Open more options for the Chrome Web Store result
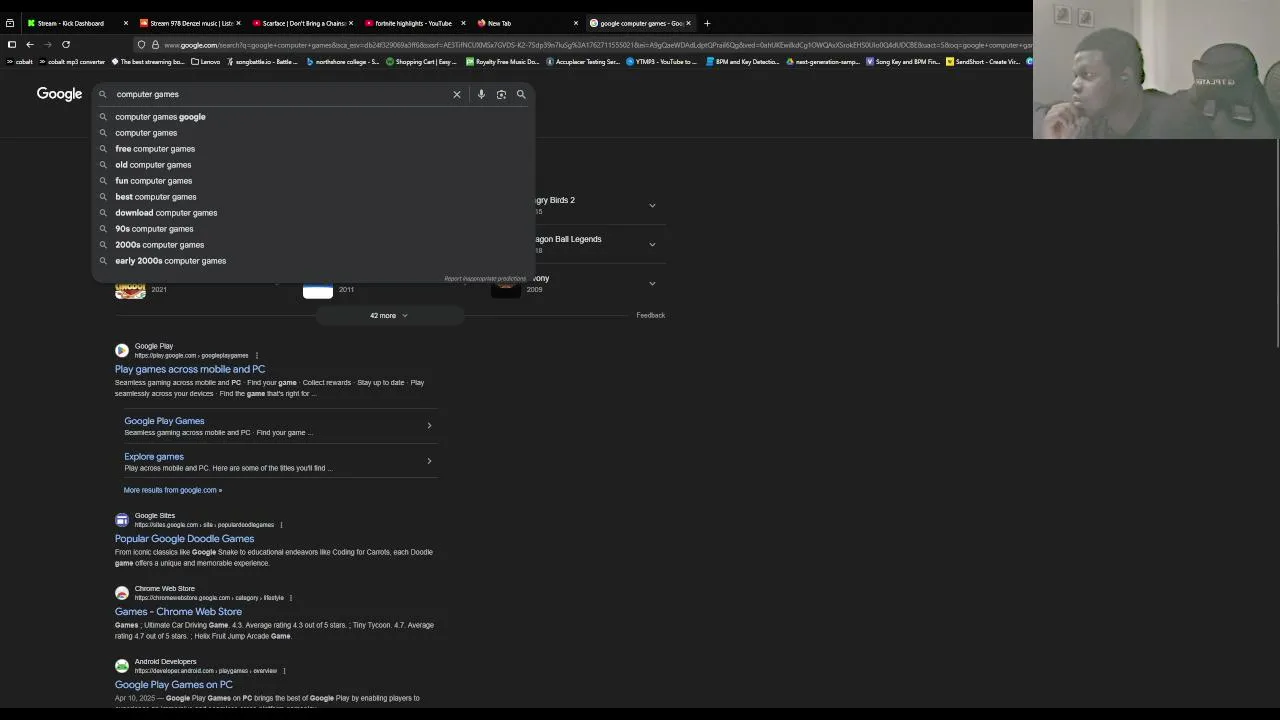This screenshot has width=1280, height=720. (x=291, y=597)
